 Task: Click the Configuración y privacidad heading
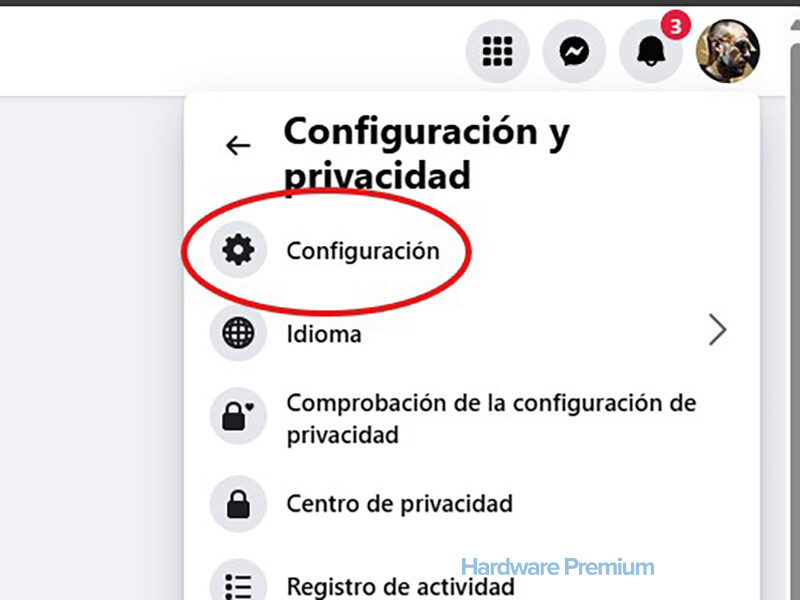point(427,153)
